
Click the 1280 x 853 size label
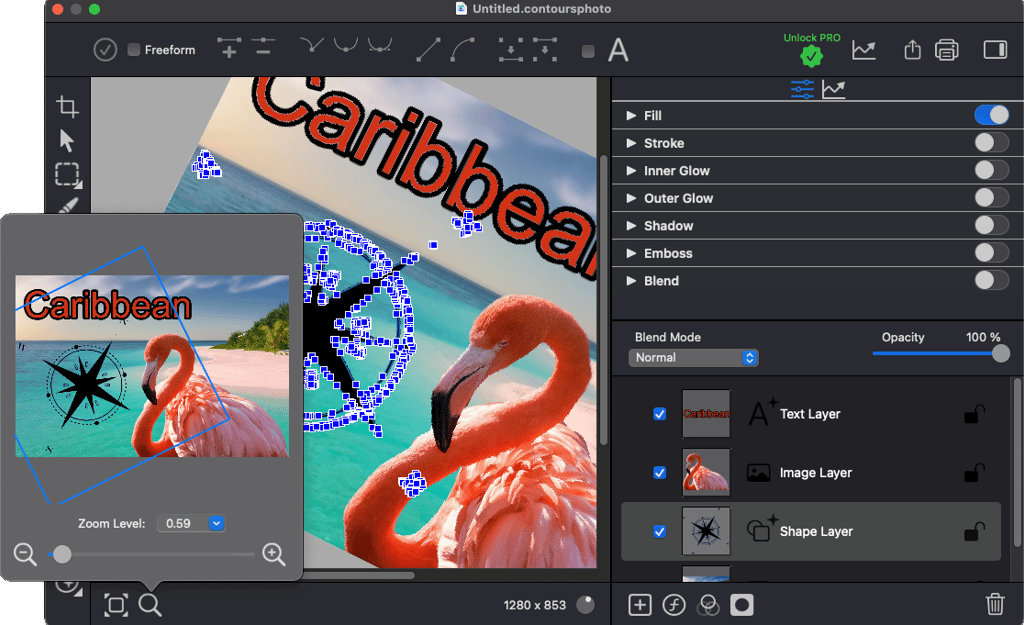point(534,605)
